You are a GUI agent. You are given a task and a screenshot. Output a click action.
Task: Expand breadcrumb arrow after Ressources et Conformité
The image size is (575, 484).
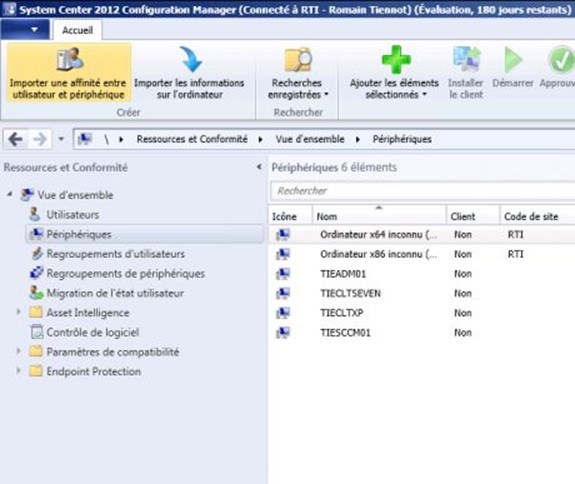click(x=260, y=139)
